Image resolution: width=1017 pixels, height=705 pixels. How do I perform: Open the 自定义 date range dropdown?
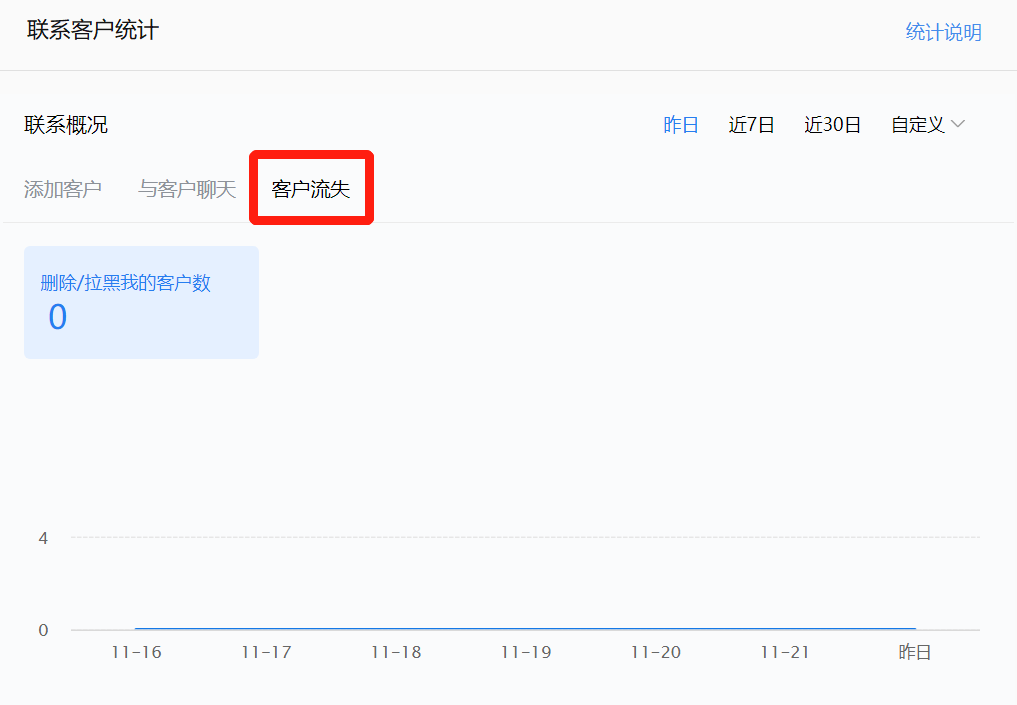point(918,125)
